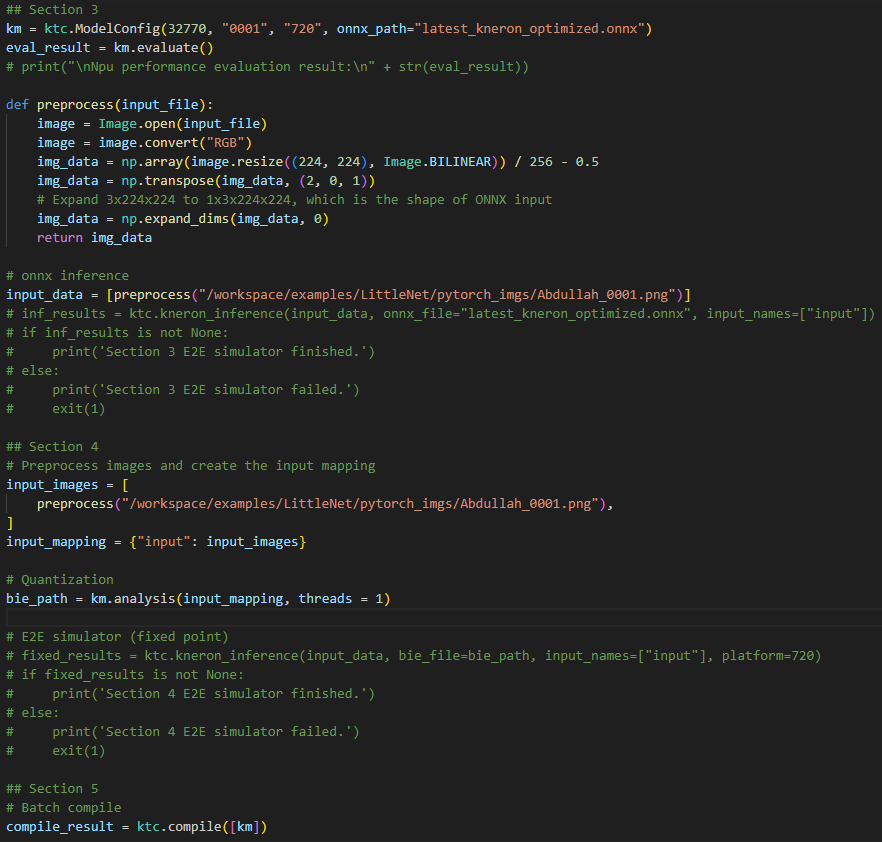The width and height of the screenshot is (882, 842).
Task: Click 'bie_path' variable in the Quantization assignment
Action: click(x=37, y=599)
